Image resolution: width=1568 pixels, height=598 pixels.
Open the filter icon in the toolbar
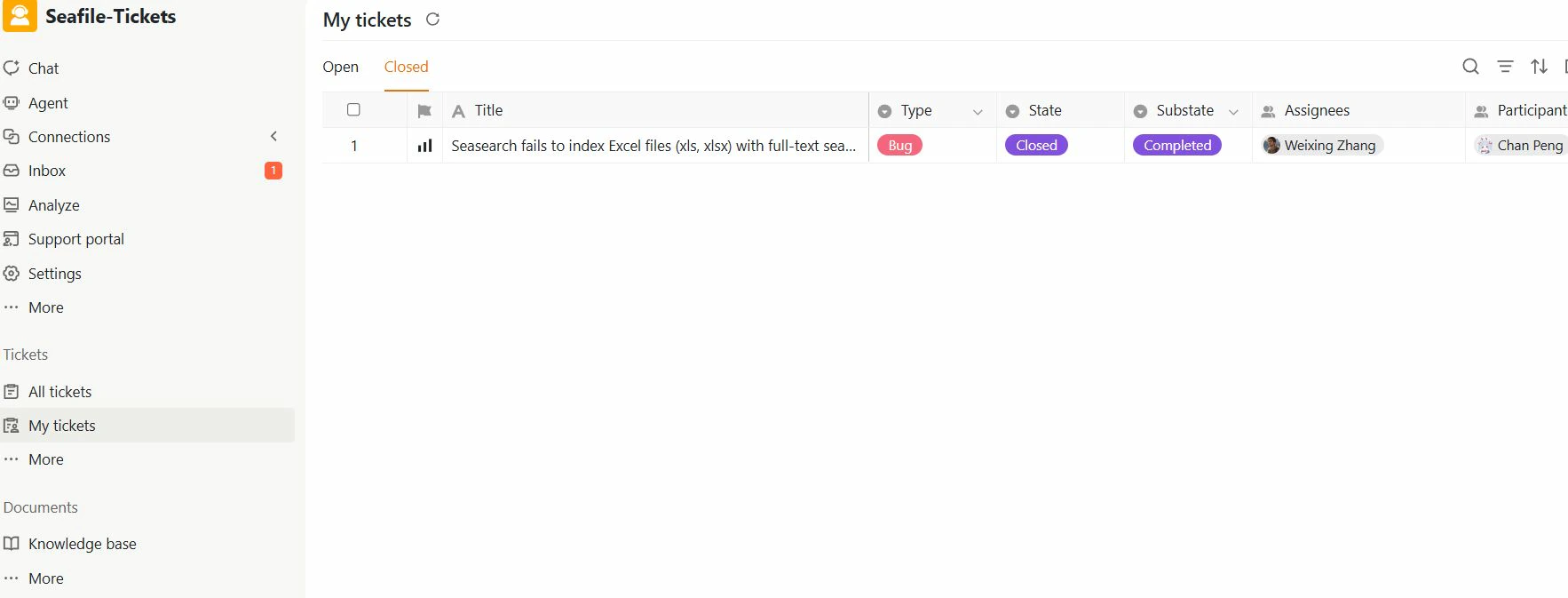1505,67
